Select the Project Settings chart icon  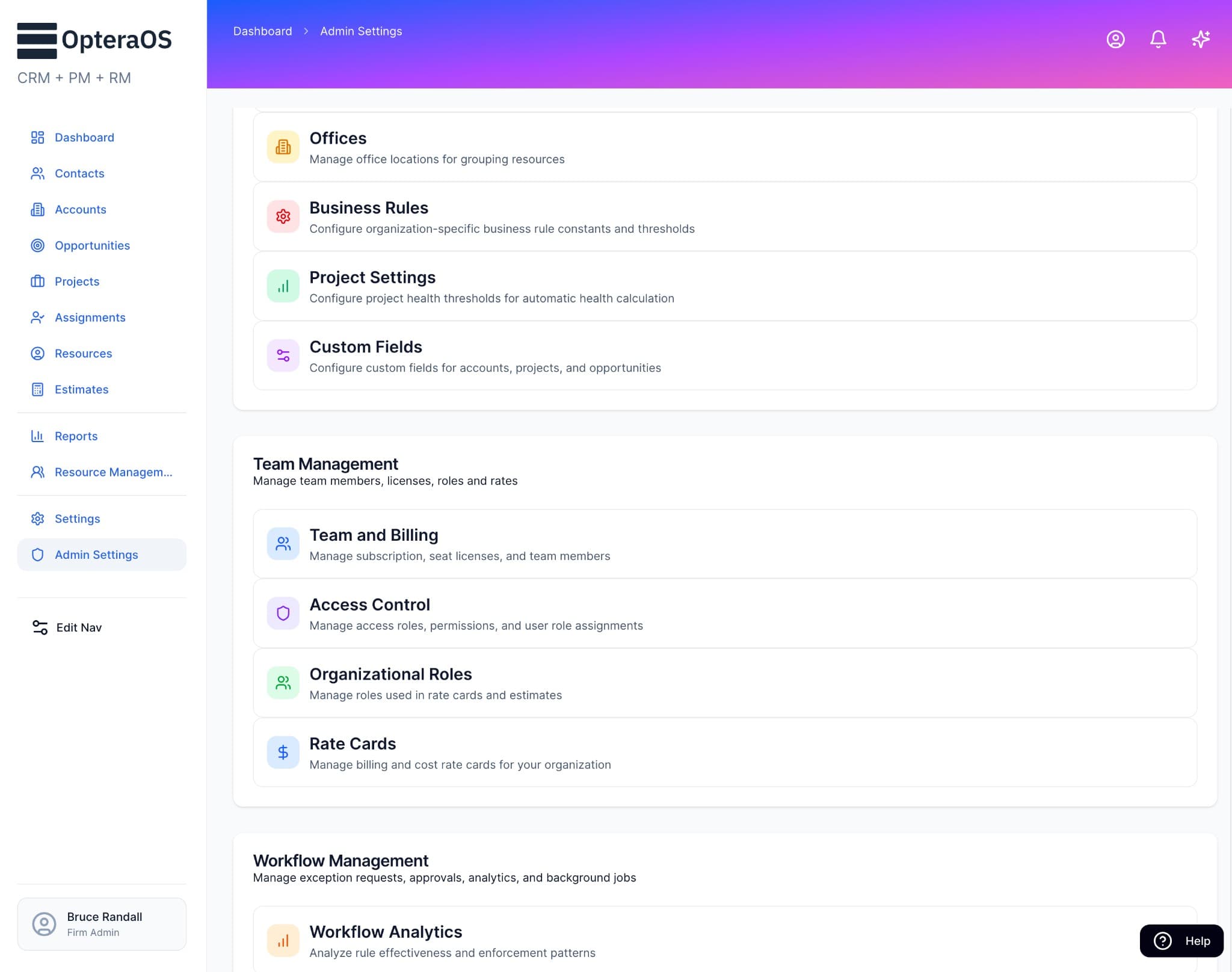click(x=283, y=286)
